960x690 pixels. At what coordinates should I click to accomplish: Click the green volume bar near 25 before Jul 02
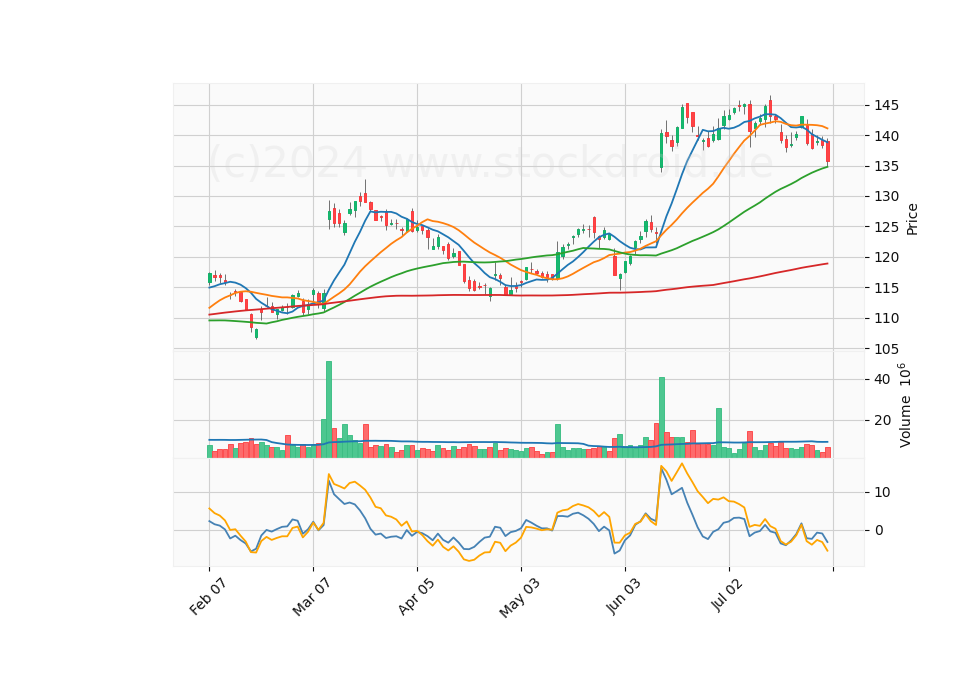coord(719,433)
